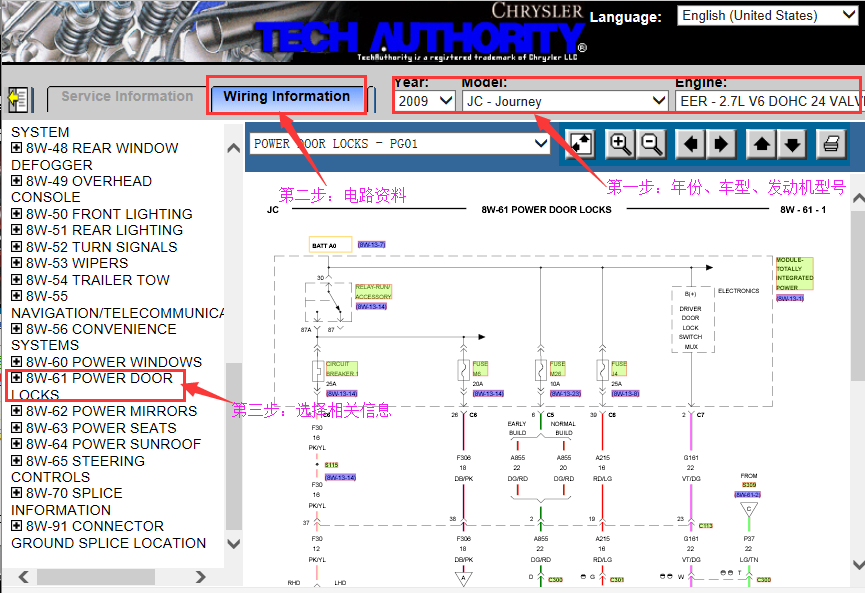Expand 8W-65 STEERING CONTROLS node
This screenshot has width=865, height=593.
pyautogui.click(x=17, y=461)
